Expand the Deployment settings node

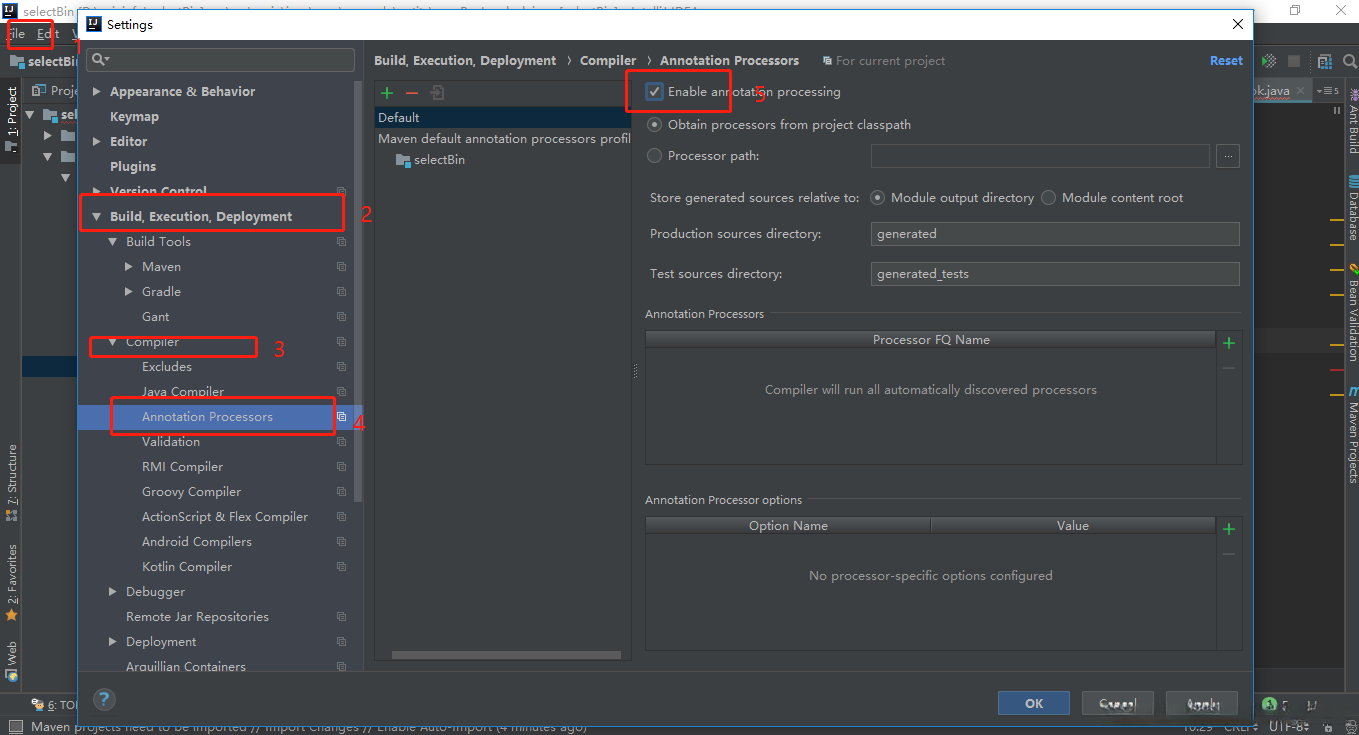[113, 642]
